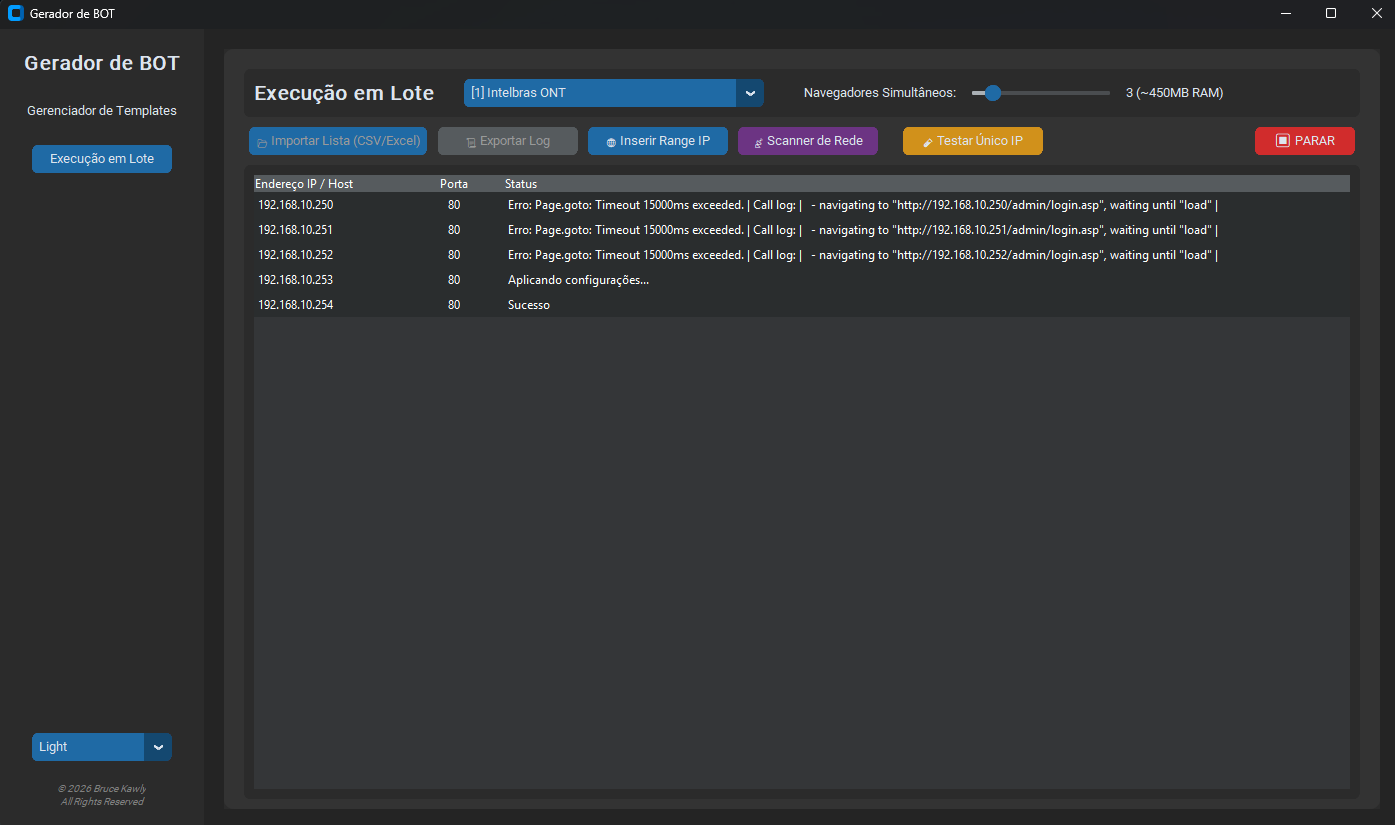Click the Navegadores Simultâneos slider handle
Image resolution: width=1395 pixels, height=825 pixels.
(x=993, y=93)
